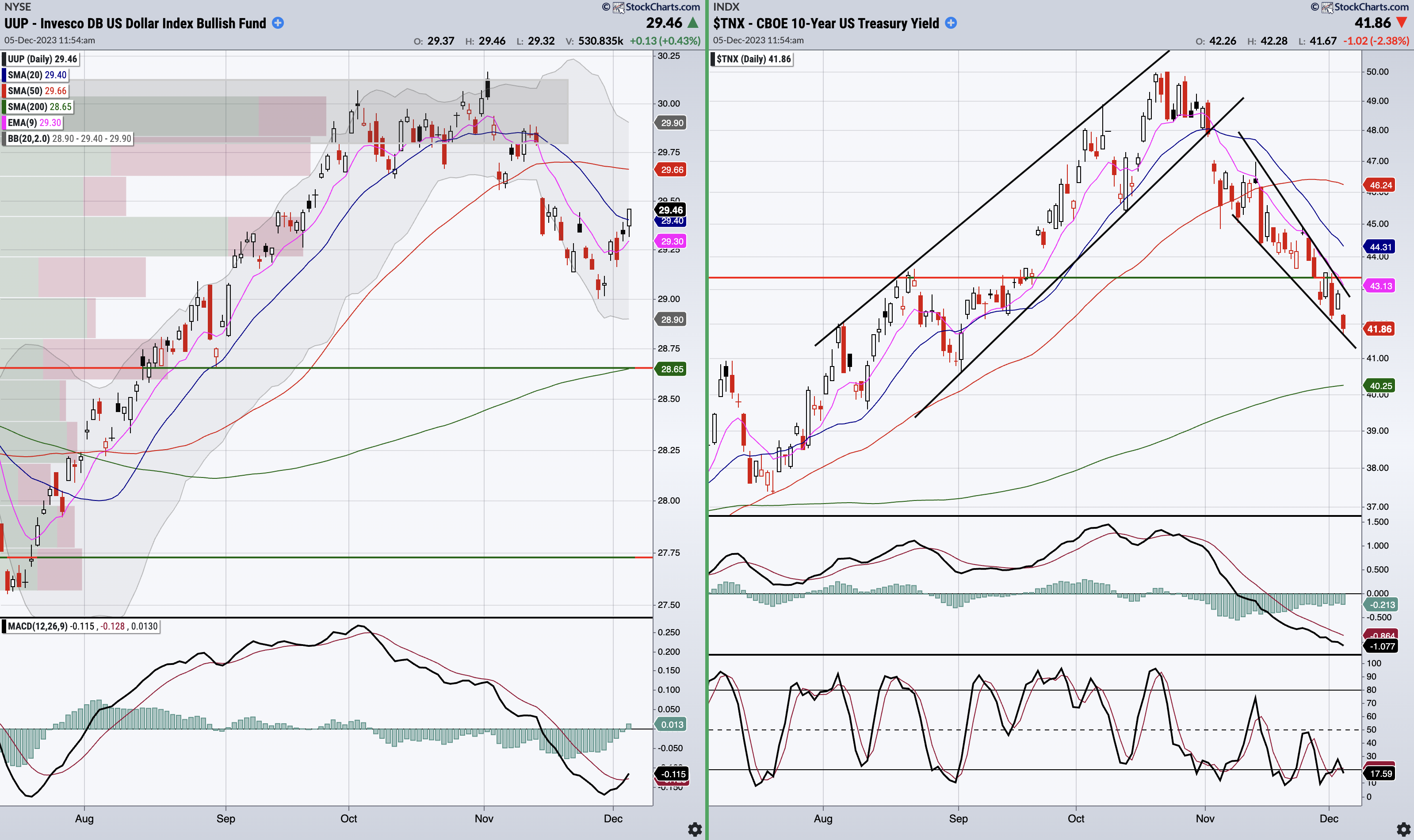
Task: Click the $TNX CBOE 10-Year Treasury Yield title
Action: [x=826, y=23]
